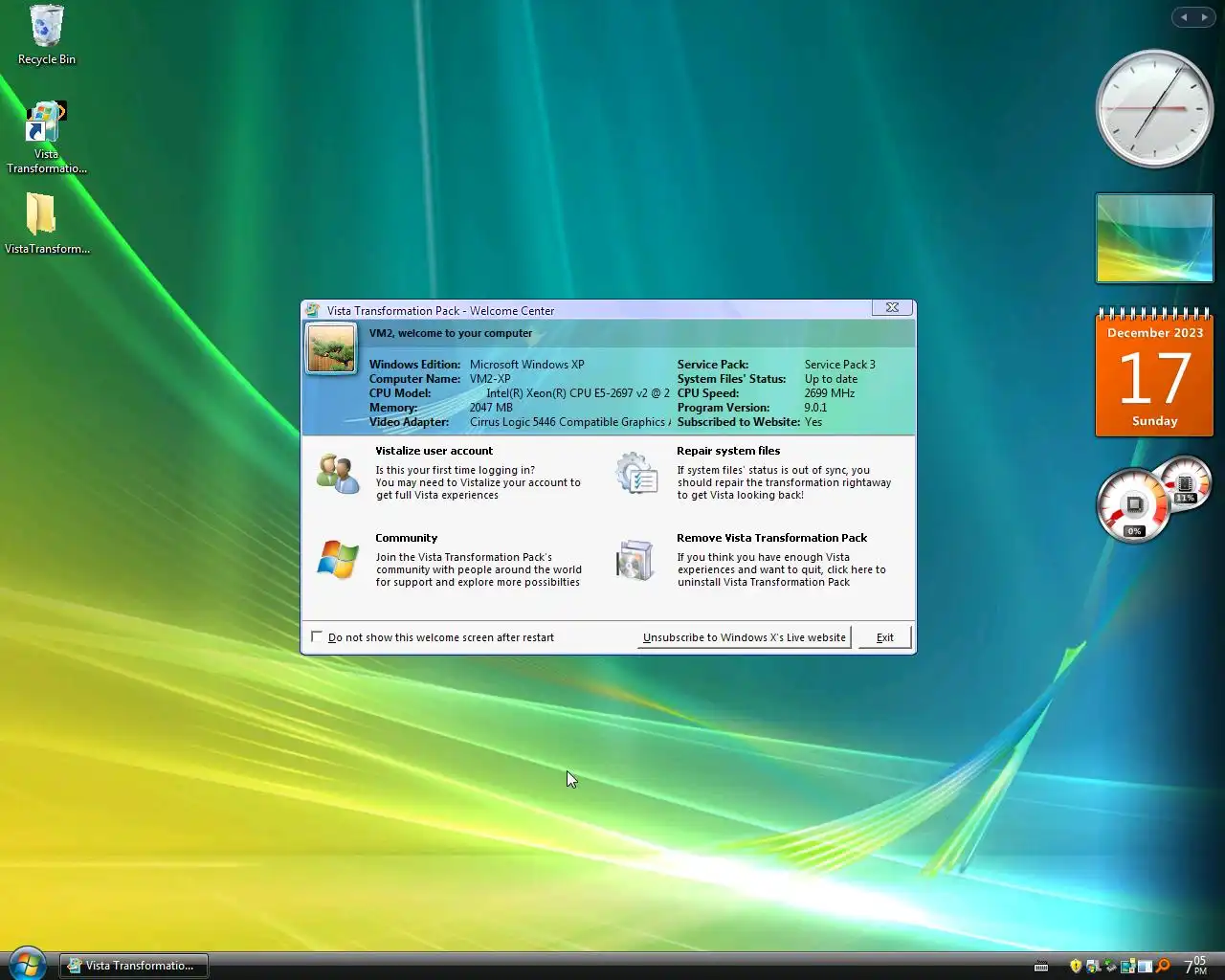
Task: Click the slideshow picture gadget in the sidebar
Action: pyautogui.click(x=1154, y=238)
